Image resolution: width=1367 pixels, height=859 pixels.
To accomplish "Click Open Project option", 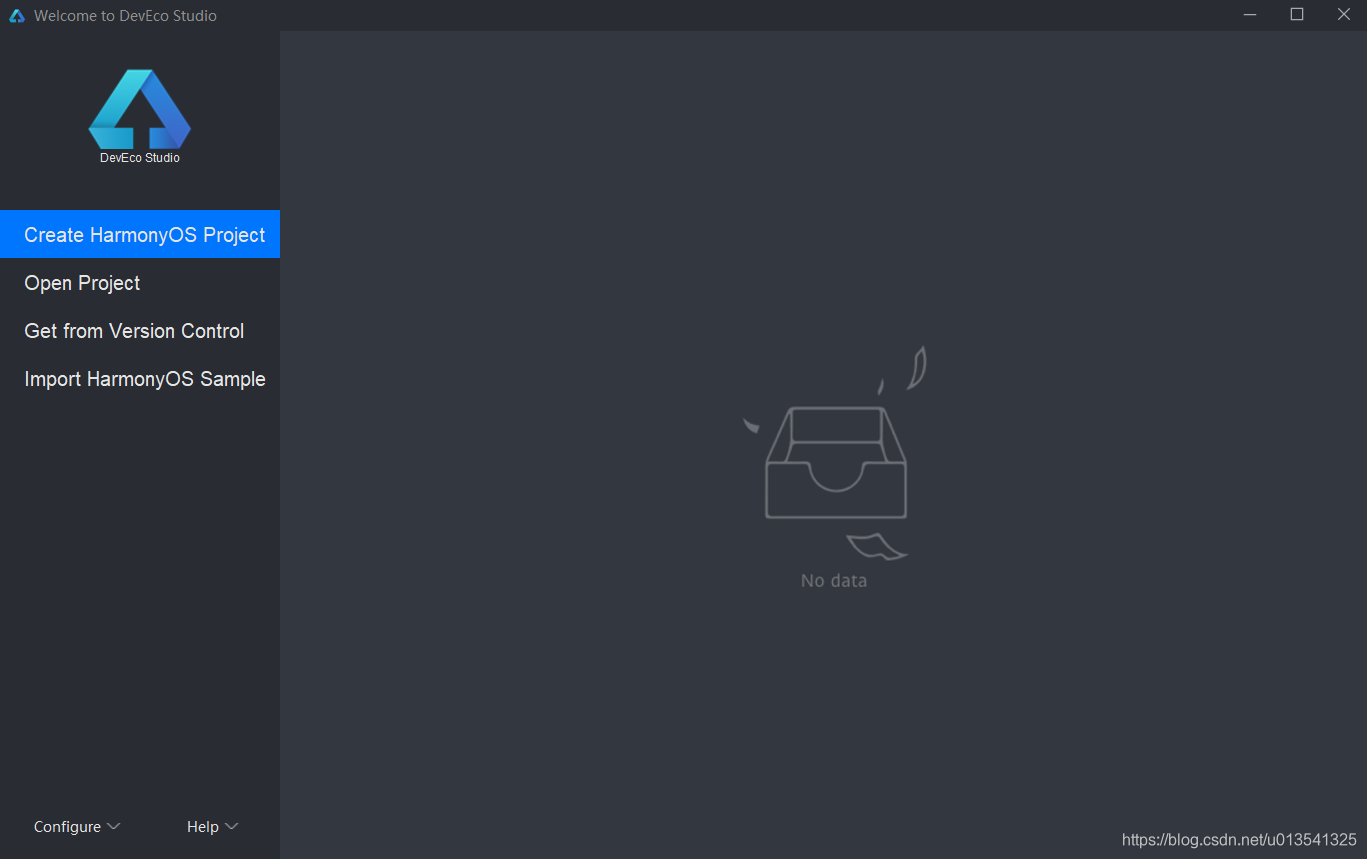I will pos(140,283).
